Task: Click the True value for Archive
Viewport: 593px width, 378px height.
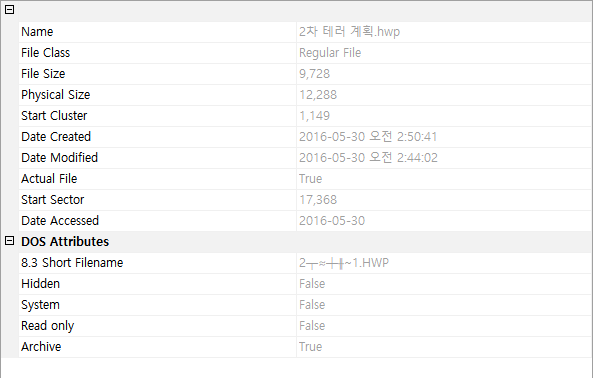Action: point(310,347)
